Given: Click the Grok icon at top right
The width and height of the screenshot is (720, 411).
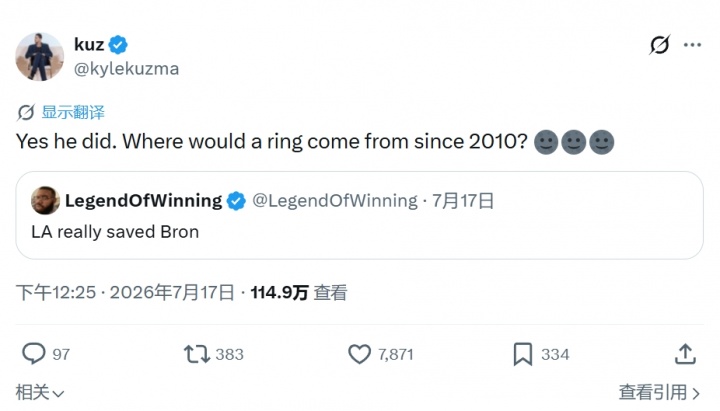Looking at the screenshot, I should [660, 45].
